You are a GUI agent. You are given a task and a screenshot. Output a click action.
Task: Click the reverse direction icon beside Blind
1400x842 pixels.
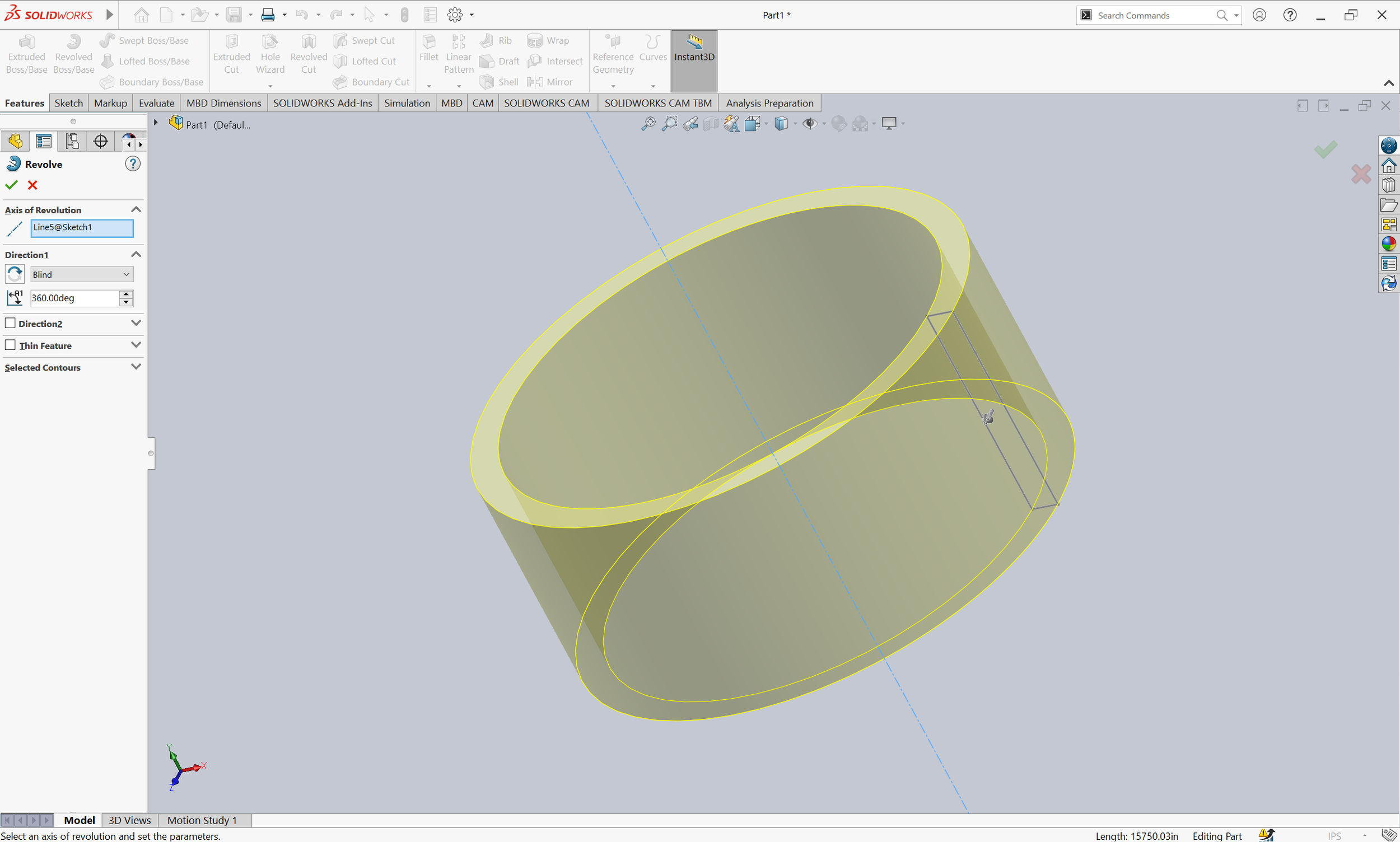[x=15, y=274]
